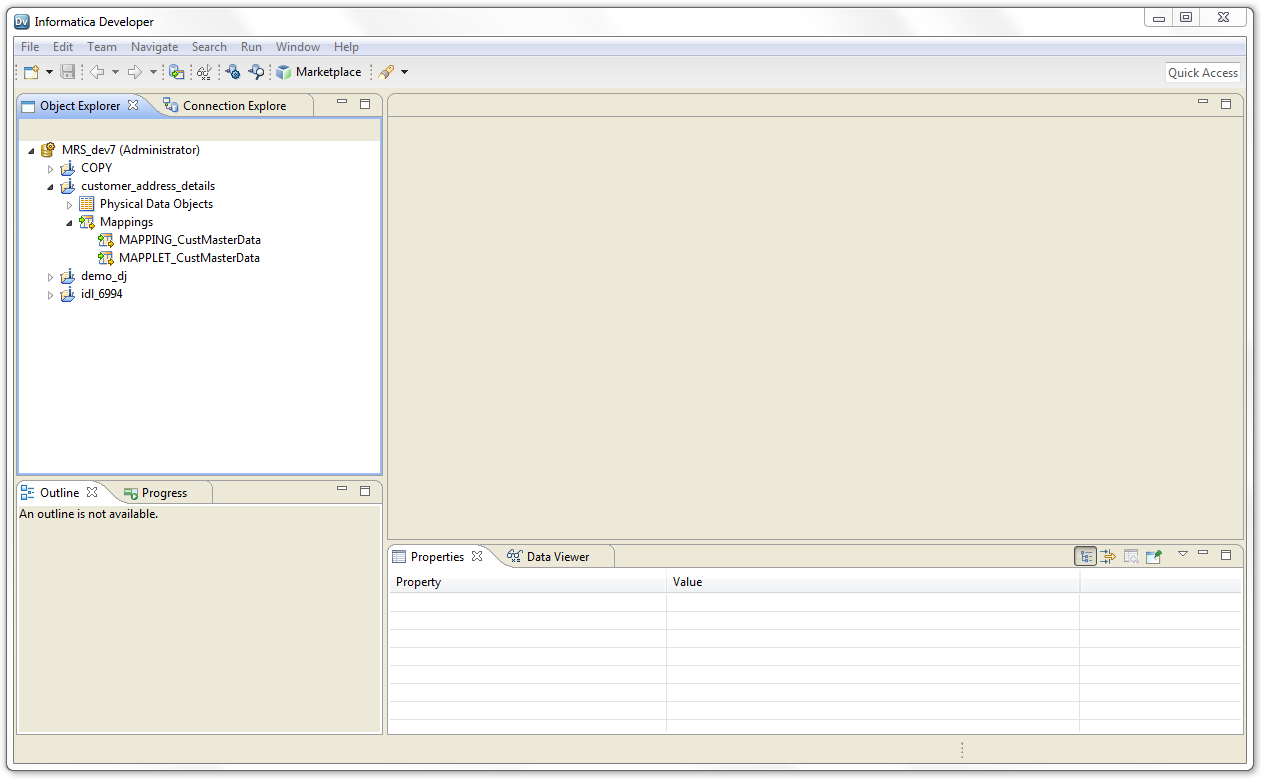This screenshot has width=1261, height=779.
Task: Click the Save disk icon
Action: coord(68,72)
